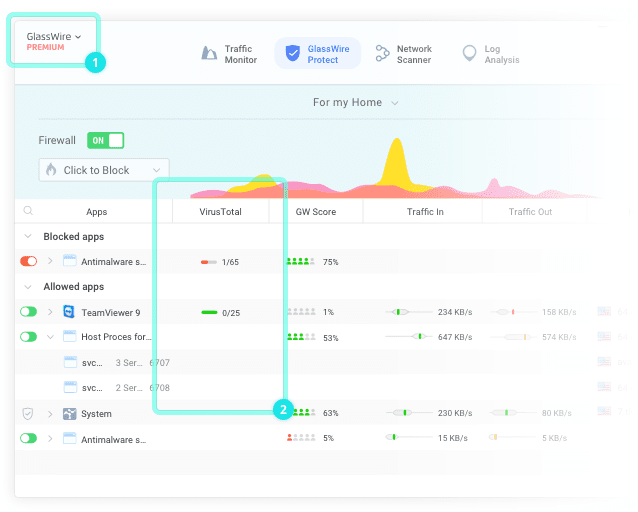The image size is (638, 512).
Task: Sort by the Apps column header
Action: pos(96,212)
